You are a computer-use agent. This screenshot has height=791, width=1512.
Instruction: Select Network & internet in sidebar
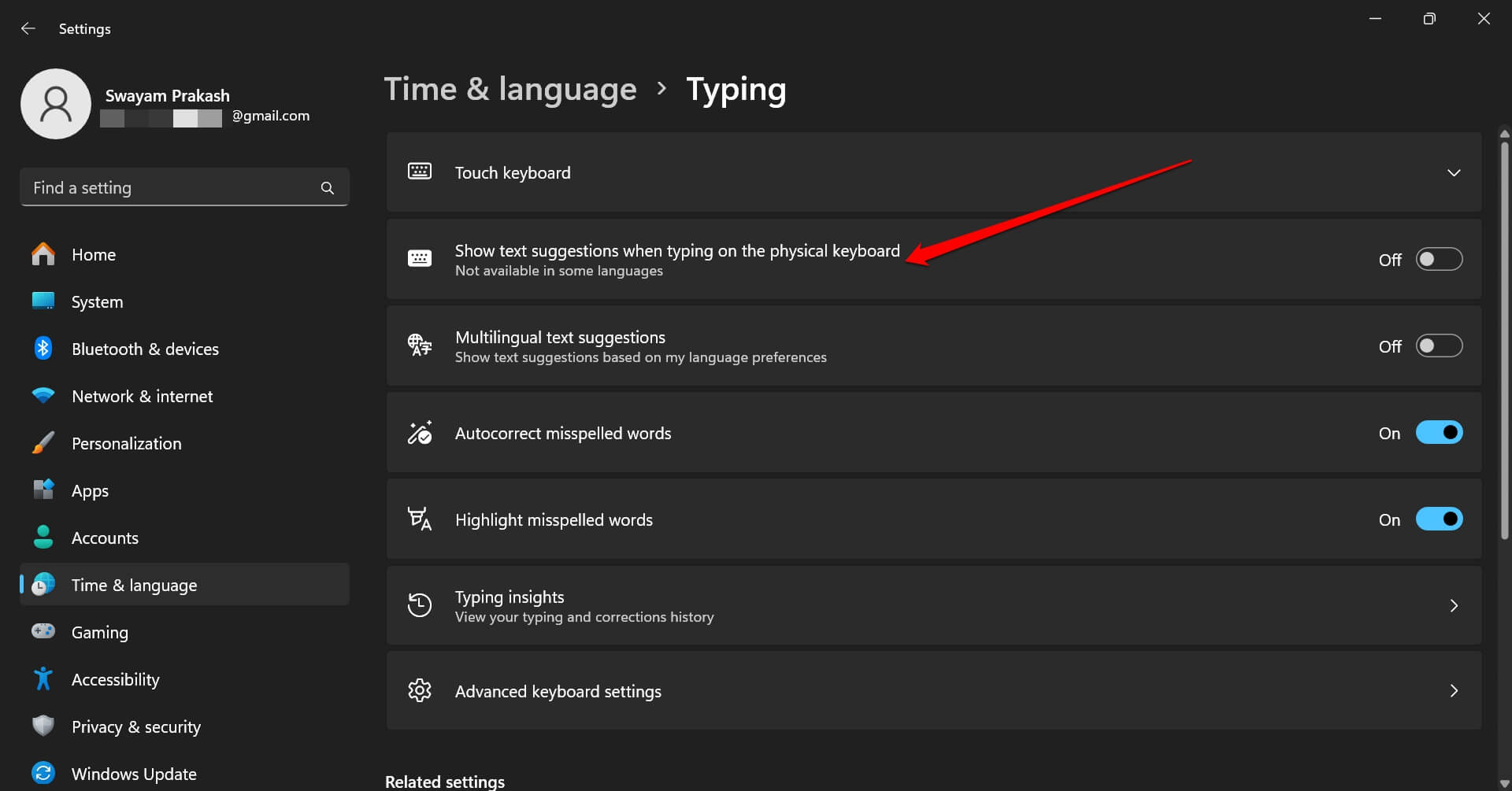click(x=143, y=397)
